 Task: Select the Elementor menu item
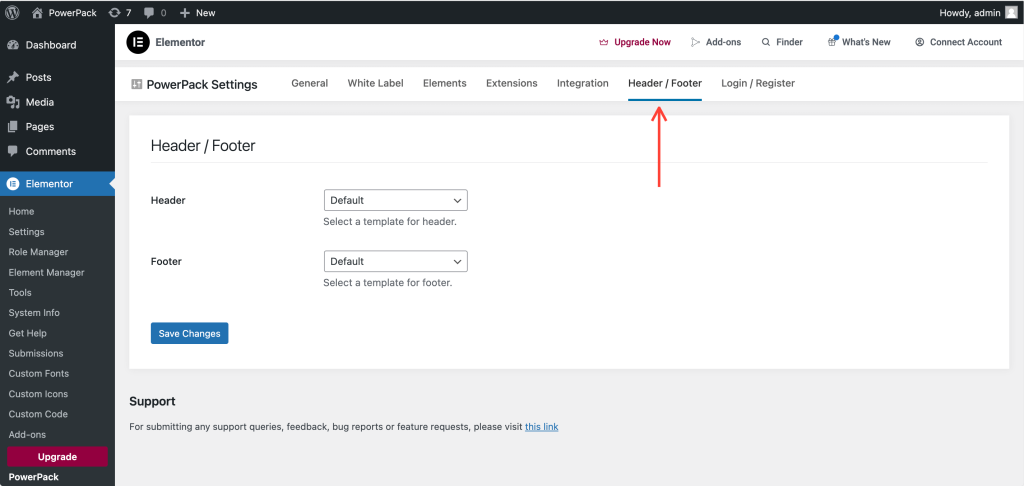[x=57, y=184]
